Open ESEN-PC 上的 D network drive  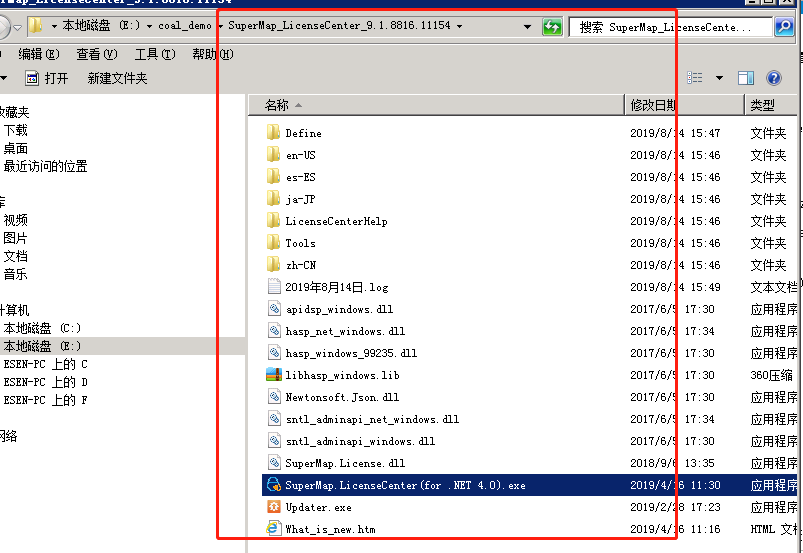(x=45, y=382)
